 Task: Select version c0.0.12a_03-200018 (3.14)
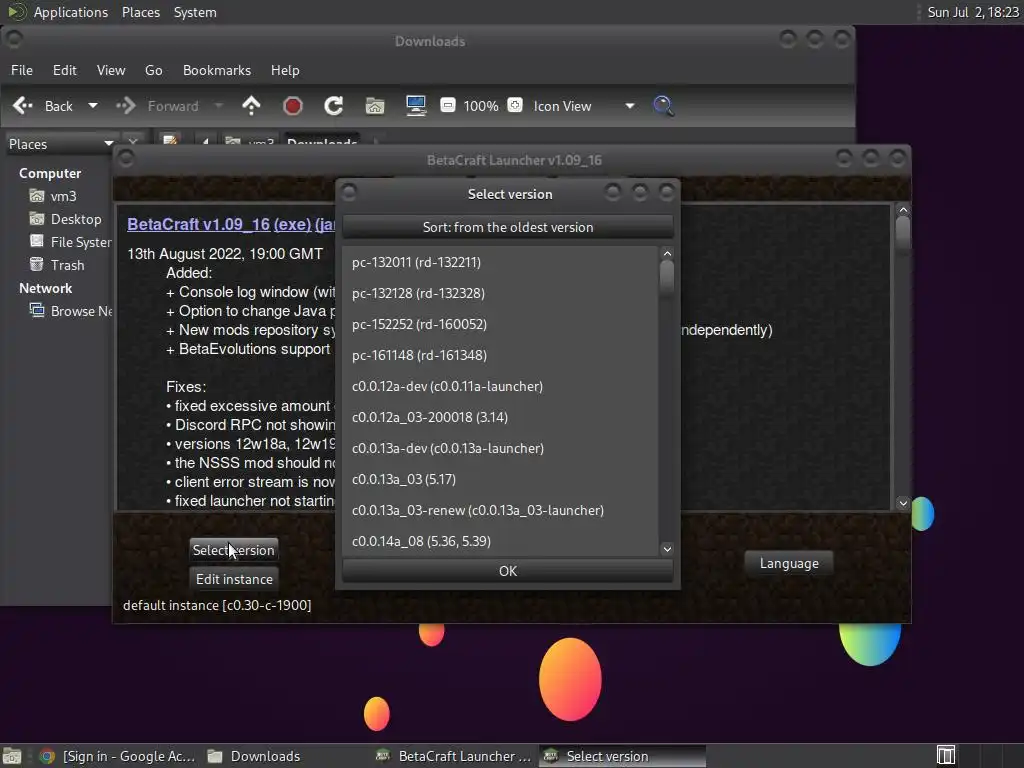[500, 417]
